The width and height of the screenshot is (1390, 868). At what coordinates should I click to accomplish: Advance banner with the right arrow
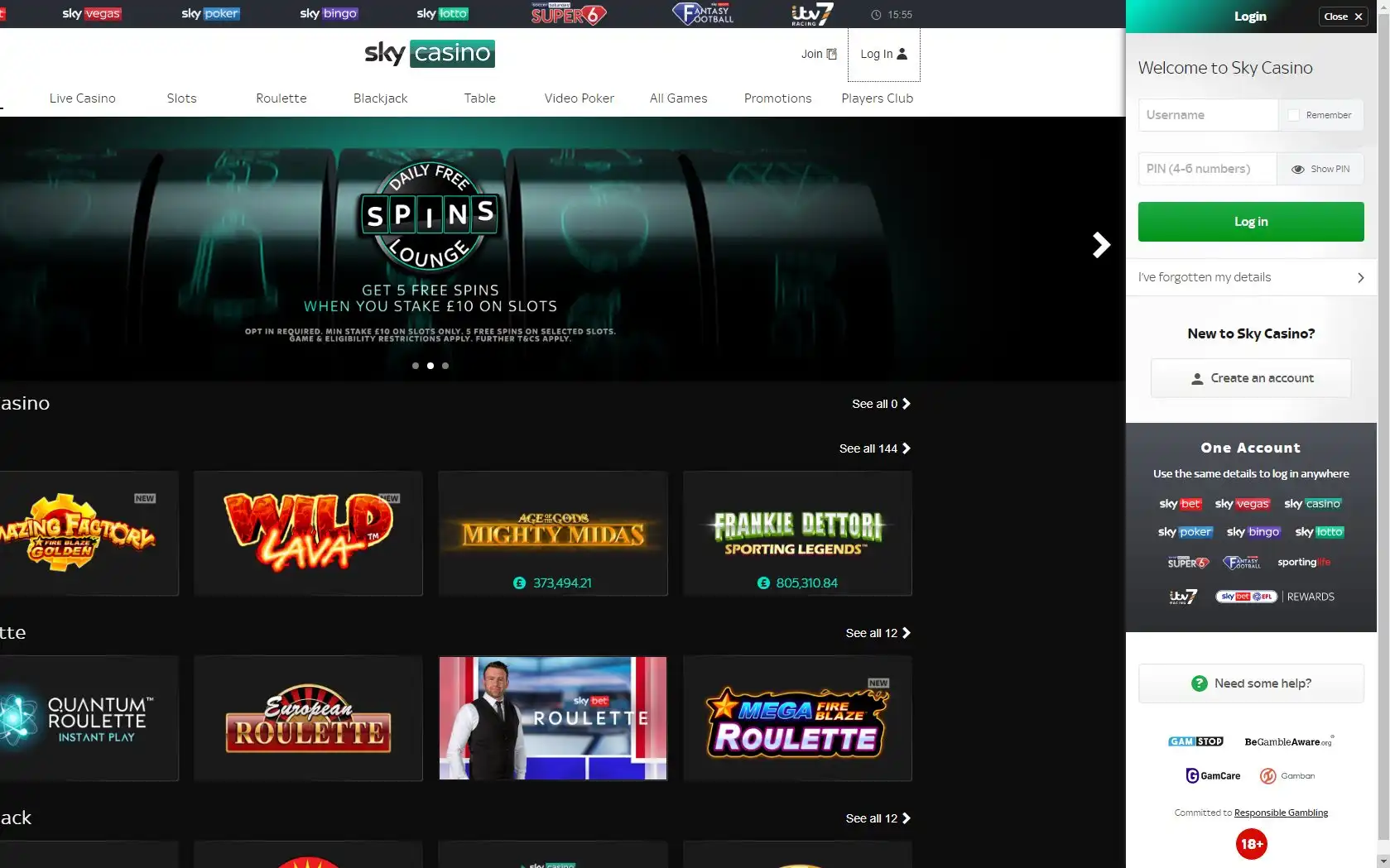coord(1100,244)
